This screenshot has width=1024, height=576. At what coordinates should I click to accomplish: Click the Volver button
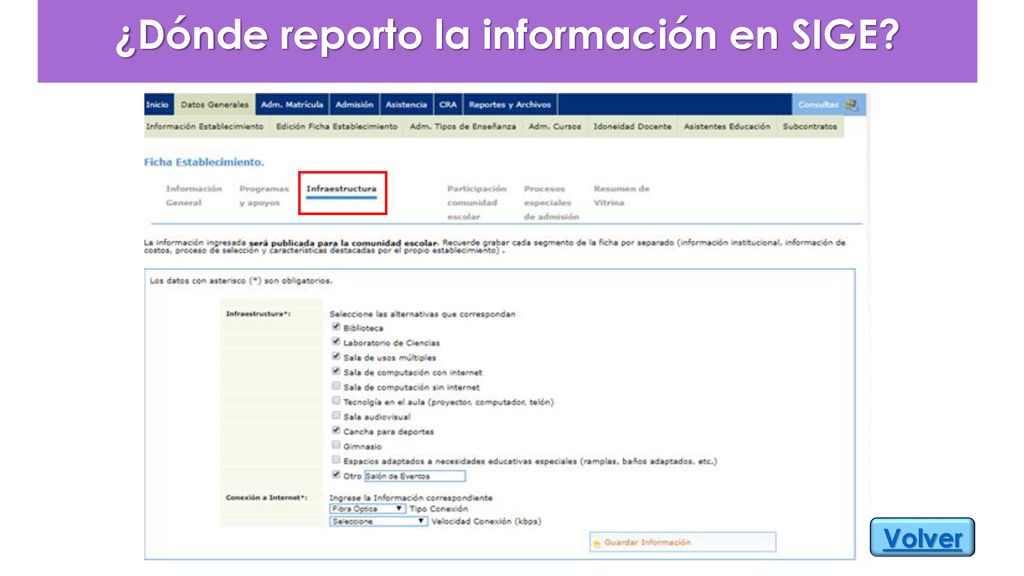click(922, 537)
